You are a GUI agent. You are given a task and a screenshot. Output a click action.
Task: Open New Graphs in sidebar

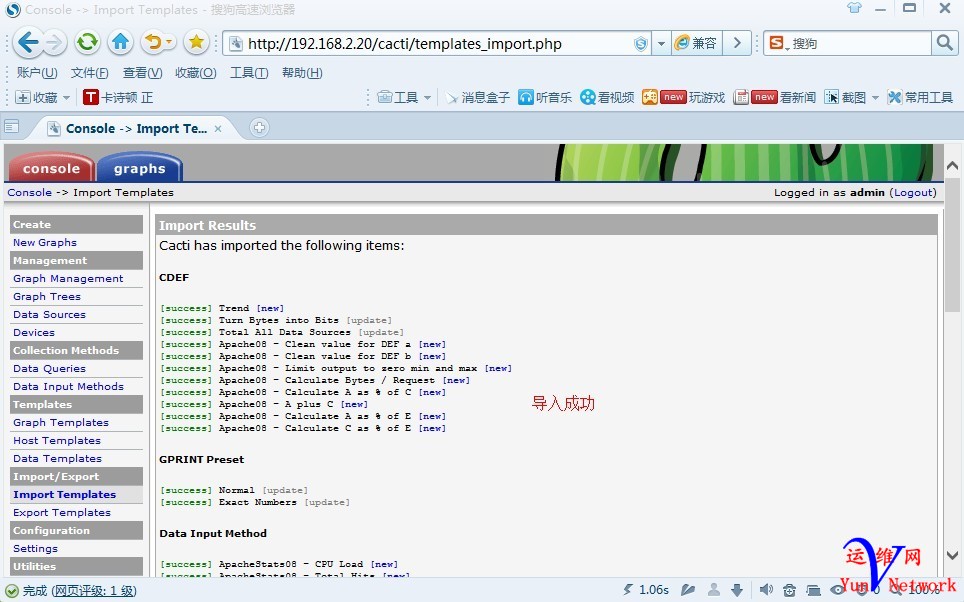click(45, 242)
